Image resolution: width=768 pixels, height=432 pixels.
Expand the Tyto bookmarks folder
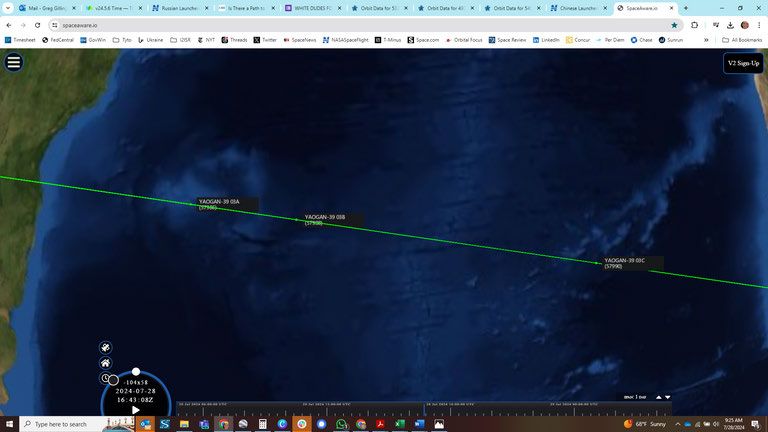(122, 40)
